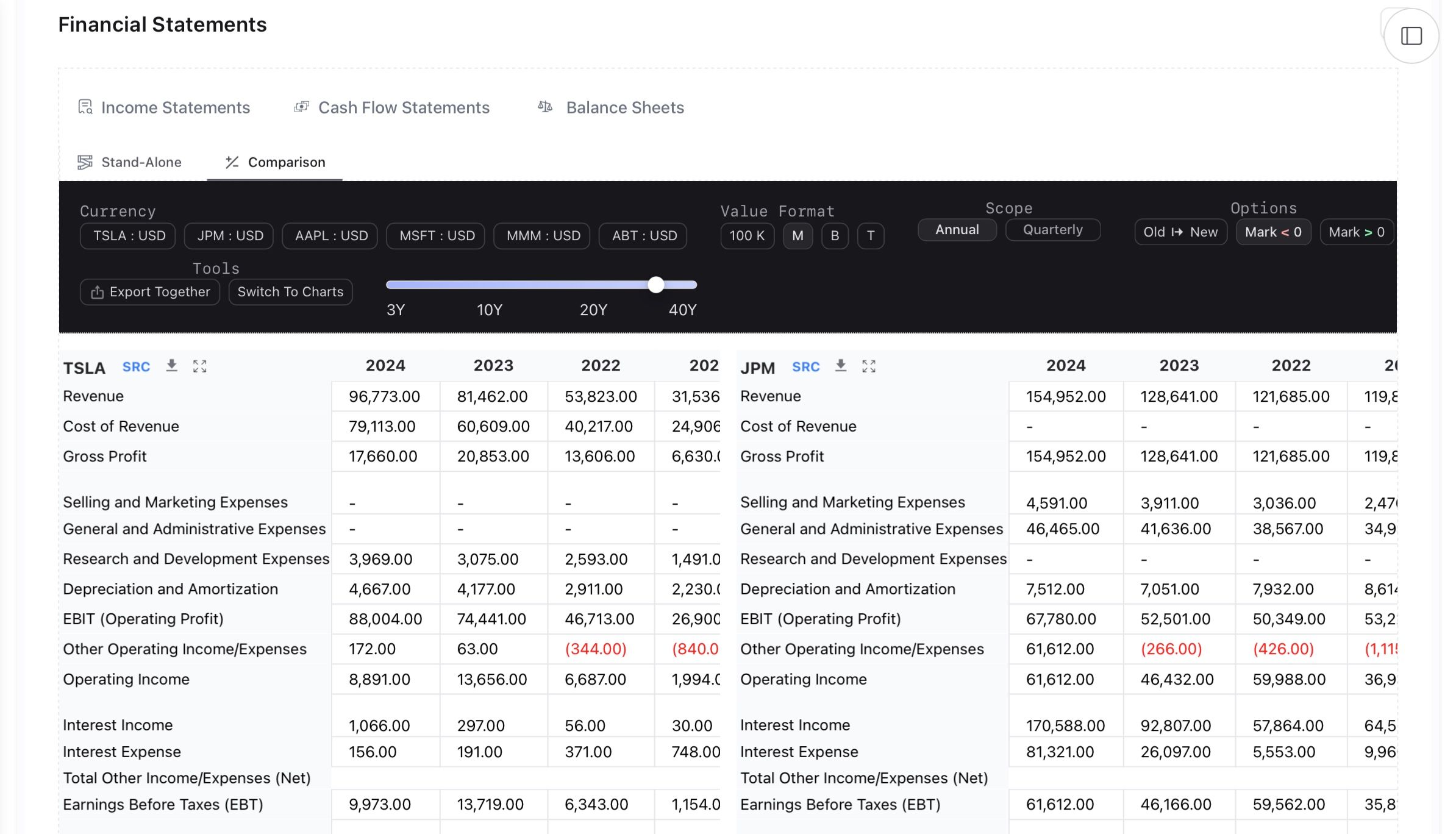Click JPM 2022 column header

click(1291, 366)
